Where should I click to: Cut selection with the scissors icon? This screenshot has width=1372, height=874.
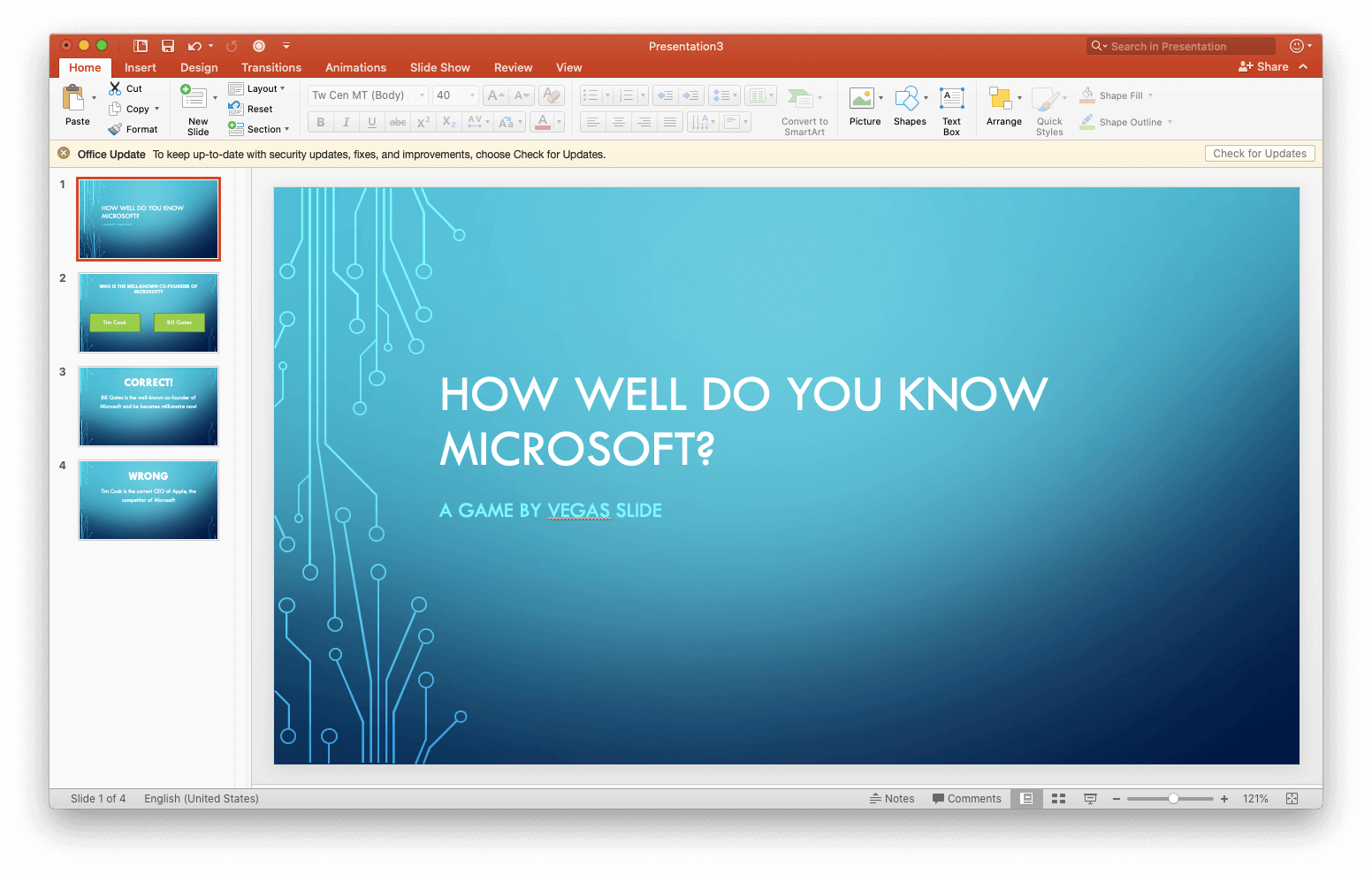(115, 88)
